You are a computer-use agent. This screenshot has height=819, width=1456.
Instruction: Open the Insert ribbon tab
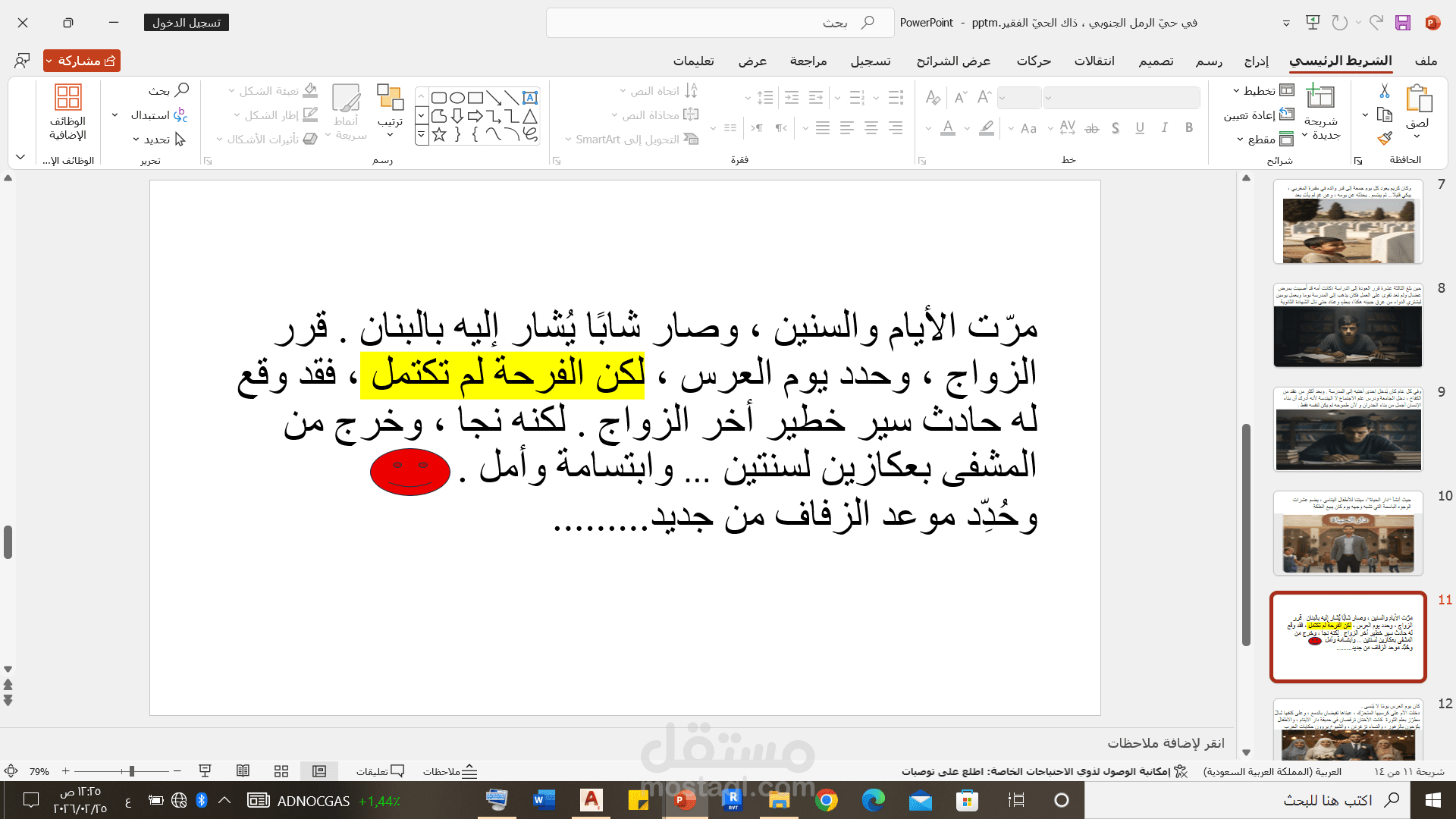pos(1256,61)
